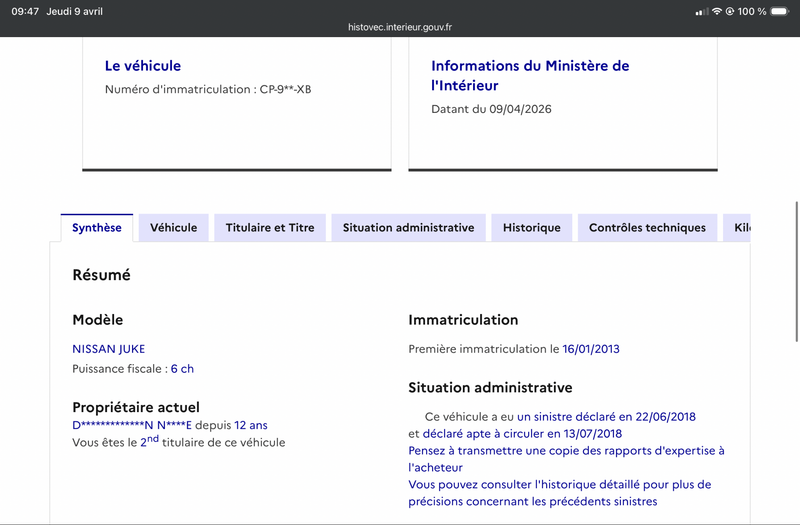Screen dimensions: 800x525
Task: Click the '12 ans' ownership duration
Action: pyautogui.click(x=251, y=425)
